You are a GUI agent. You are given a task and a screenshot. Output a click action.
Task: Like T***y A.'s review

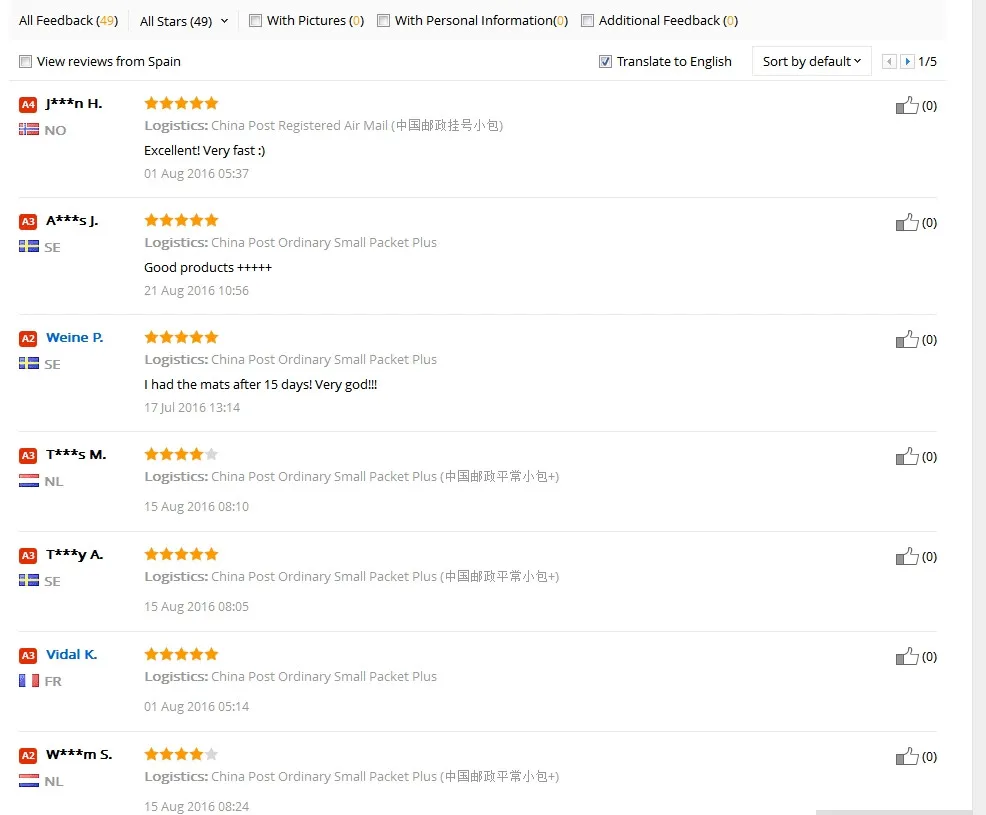907,556
